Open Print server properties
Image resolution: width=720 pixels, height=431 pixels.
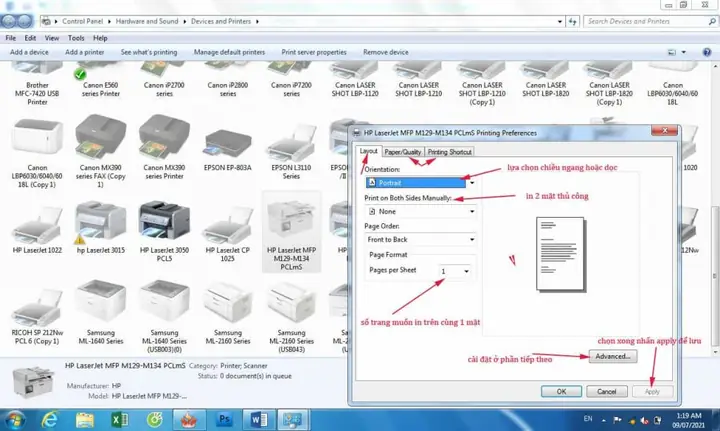pyautogui.click(x=314, y=52)
